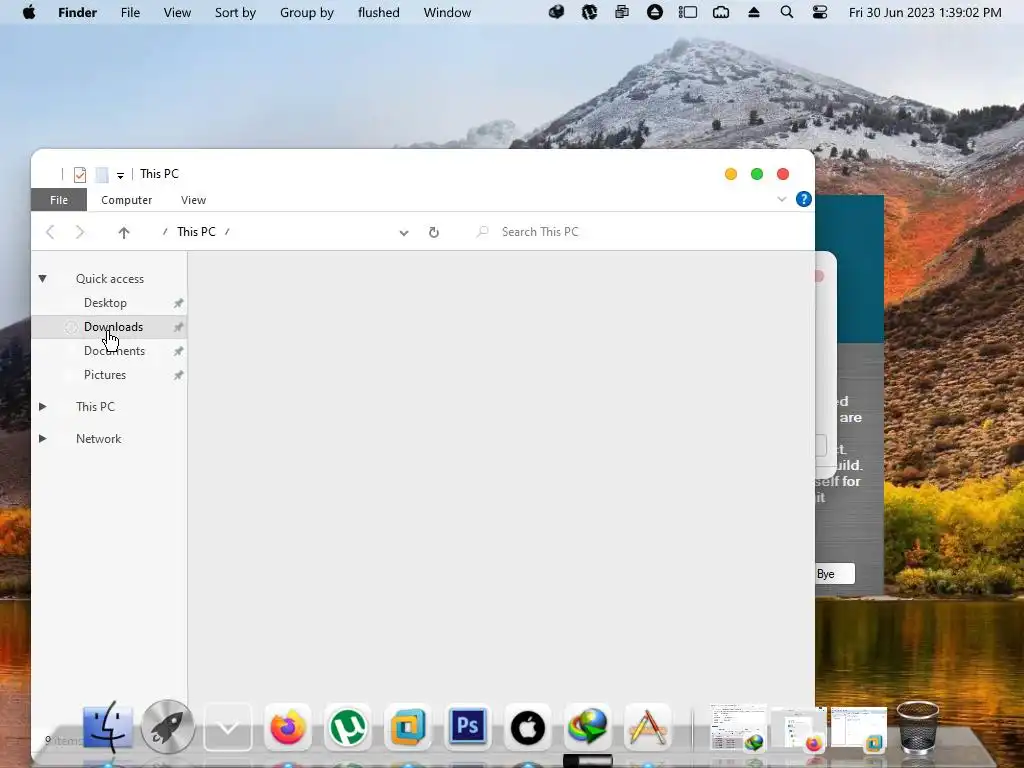
Task: Open the Group by menu
Action: [x=306, y=12]
